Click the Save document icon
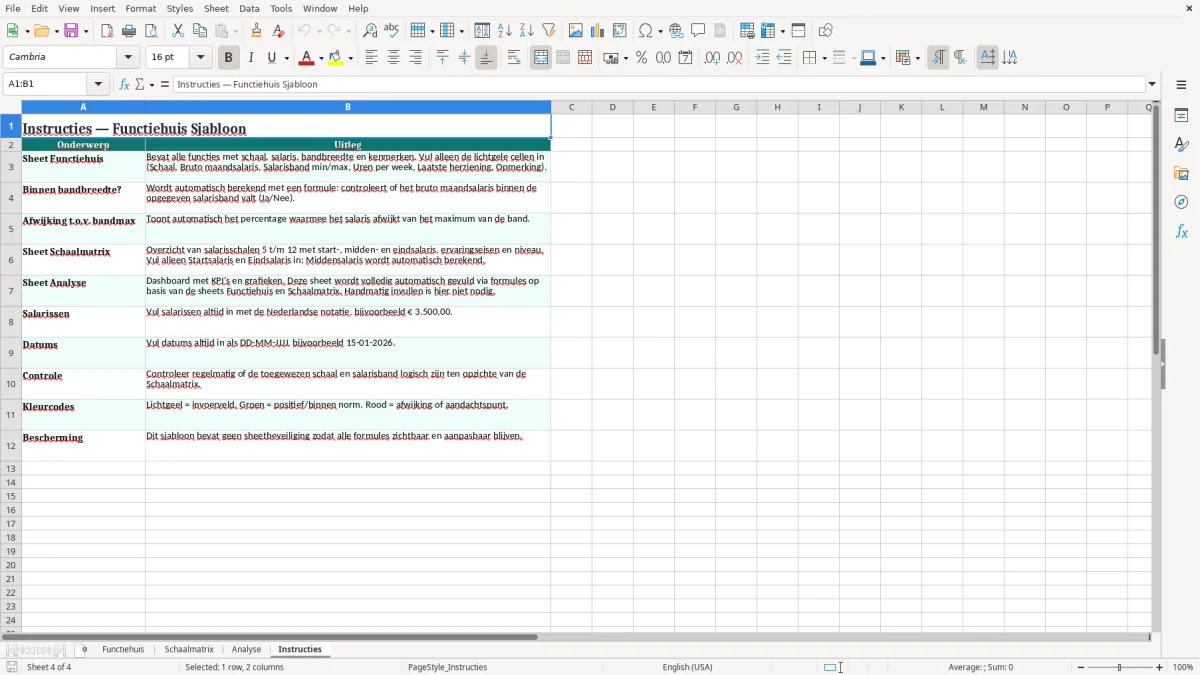 pos(71,31)
